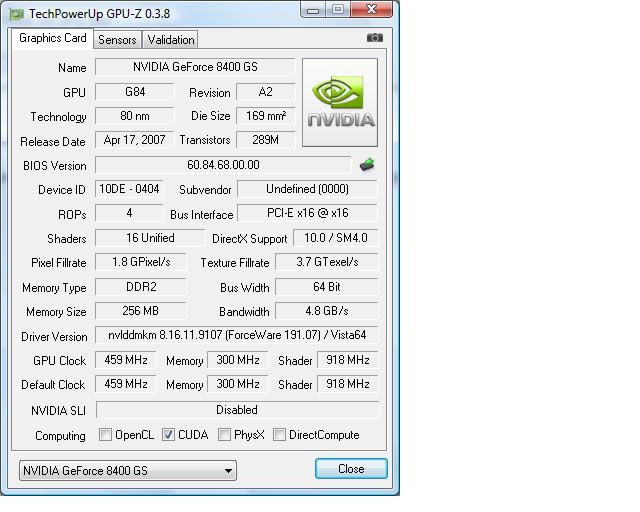Click GPU Clock row Shader 918 MHz field
This screenshot has height=512, width=640.
pyautogui.click(x=348, y=360)
